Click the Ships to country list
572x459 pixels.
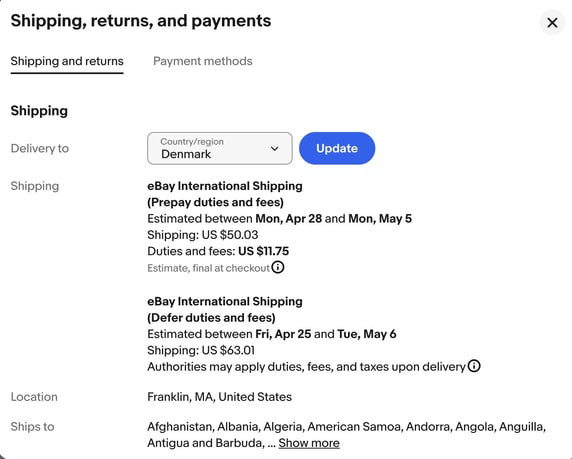(x=346, y=435)
